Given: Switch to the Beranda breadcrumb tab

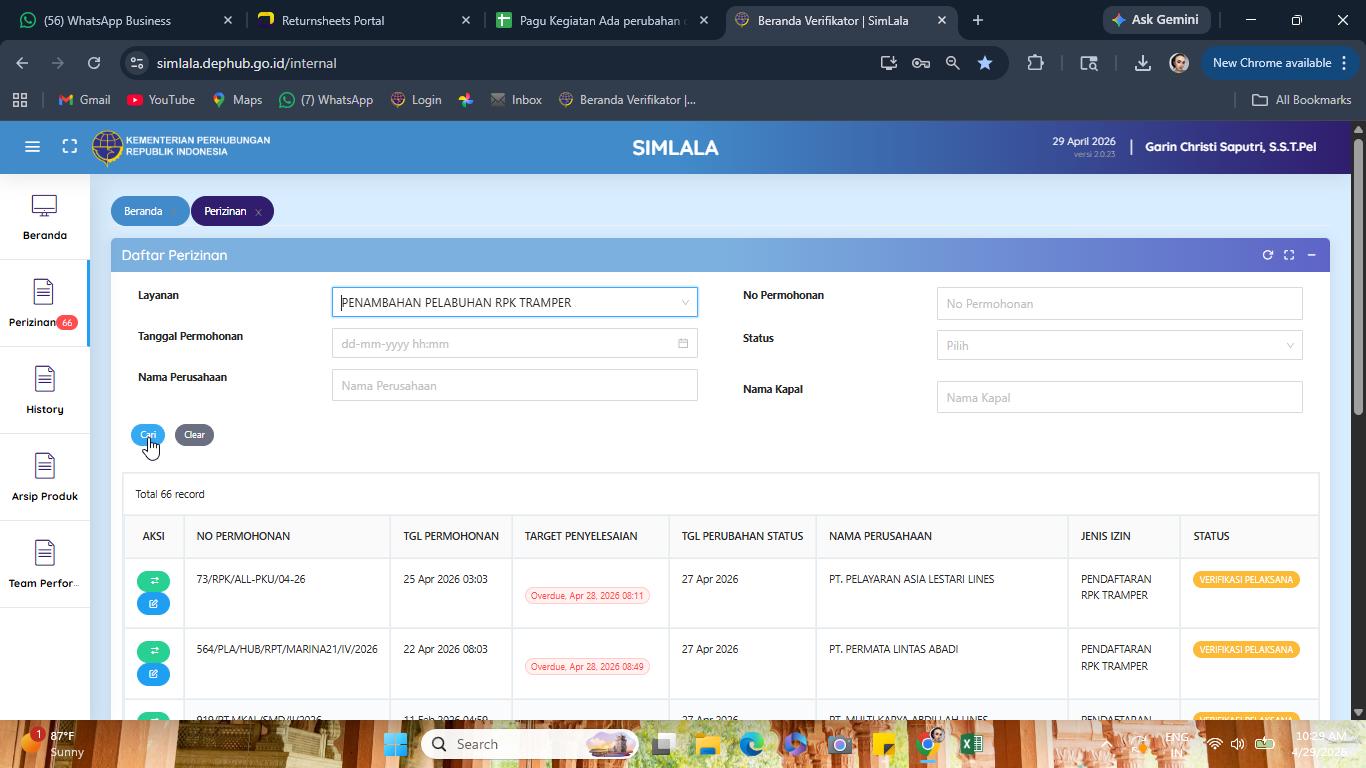Looking at the screenshot, I should [143, 211].
